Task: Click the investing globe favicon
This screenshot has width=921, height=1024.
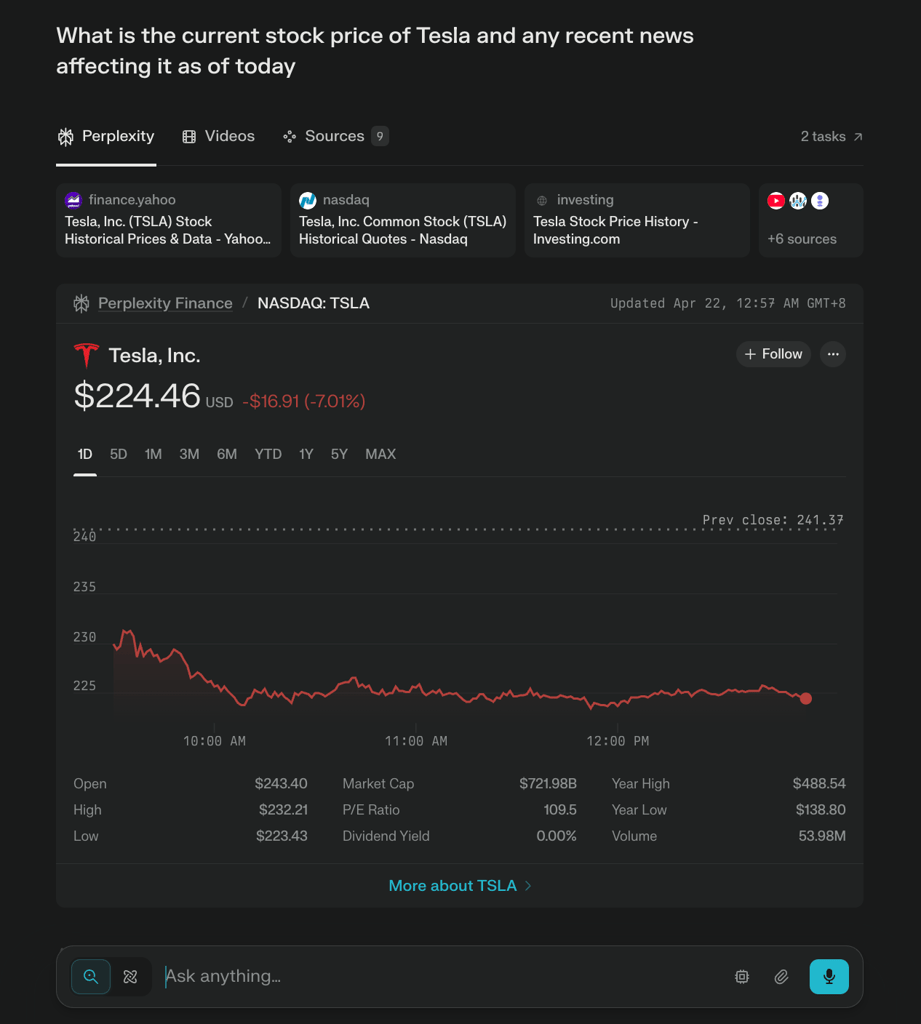Action: [x=541, y=200]
